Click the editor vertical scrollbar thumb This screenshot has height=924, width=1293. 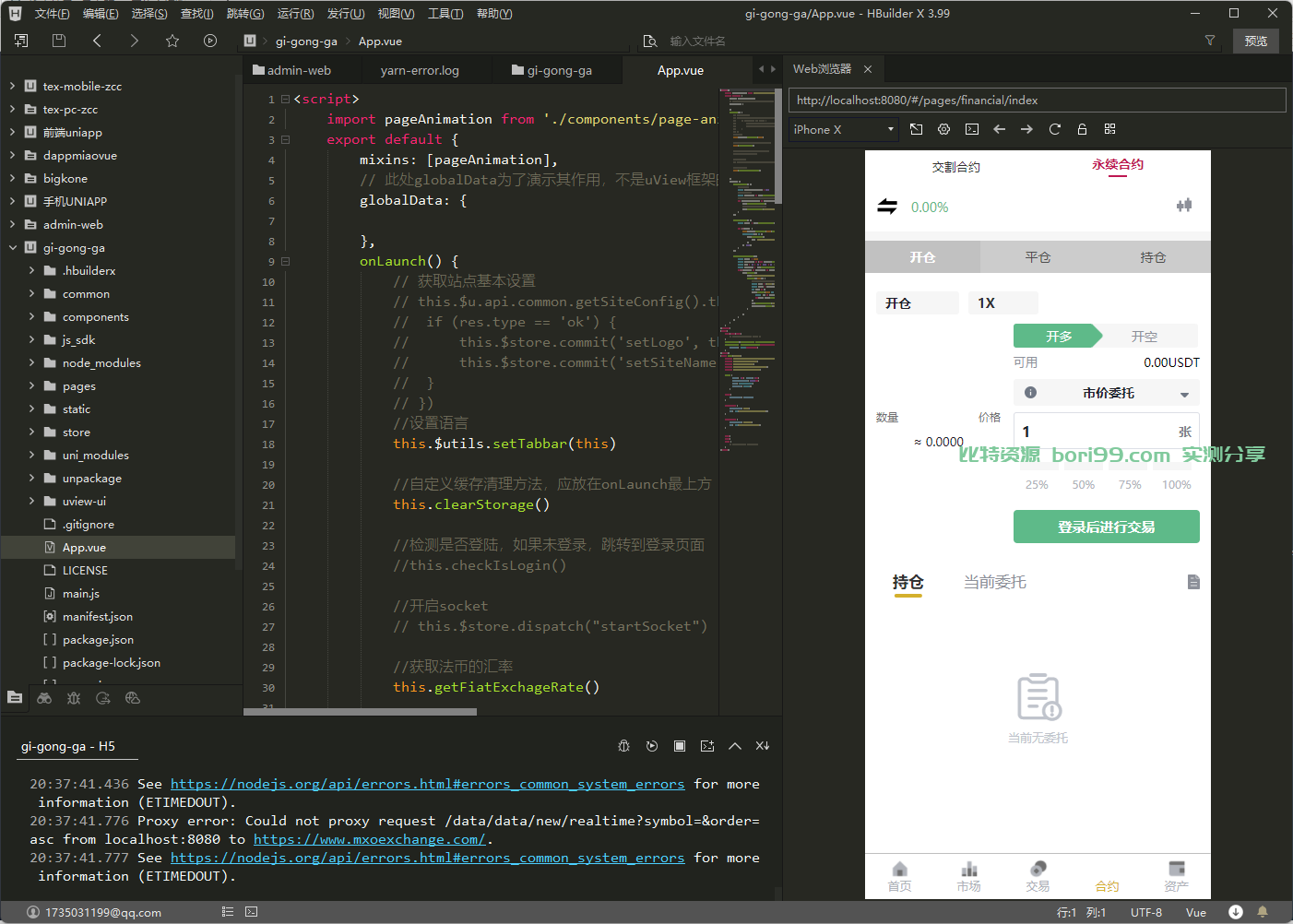click(778, 146)
